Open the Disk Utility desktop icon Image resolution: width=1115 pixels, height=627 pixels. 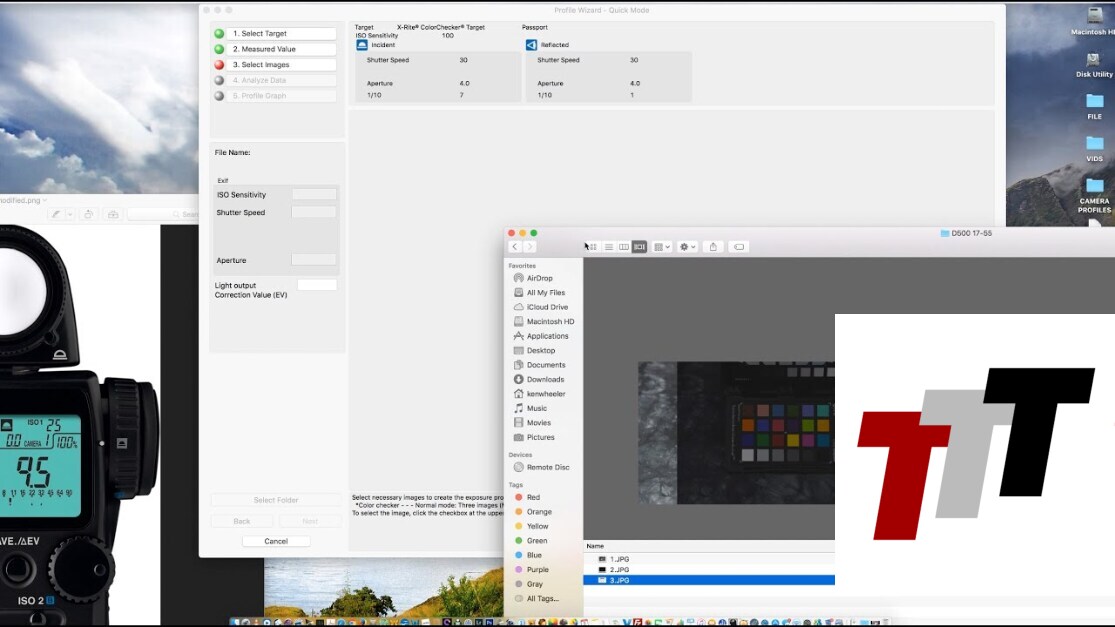[x=1094, y=59]
